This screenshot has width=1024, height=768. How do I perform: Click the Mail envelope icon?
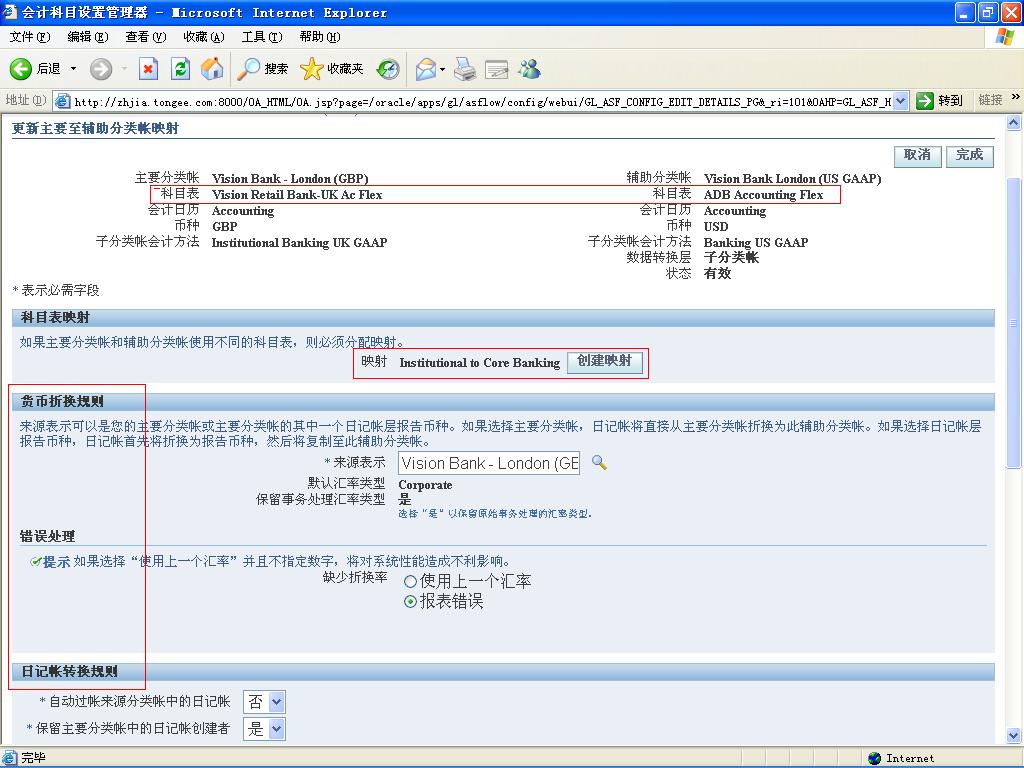click(425, 69)
